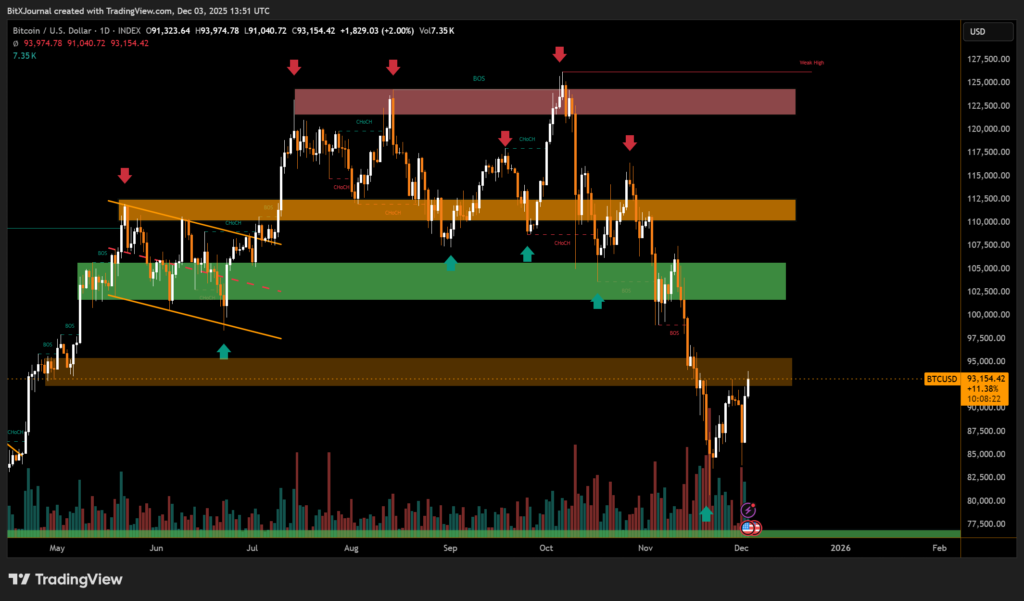Click the red down arrow above mid-August high

[393, 67]
